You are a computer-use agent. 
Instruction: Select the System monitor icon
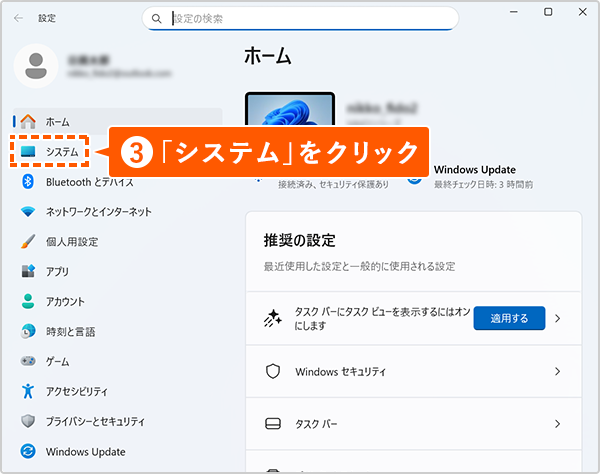point(28,151)
